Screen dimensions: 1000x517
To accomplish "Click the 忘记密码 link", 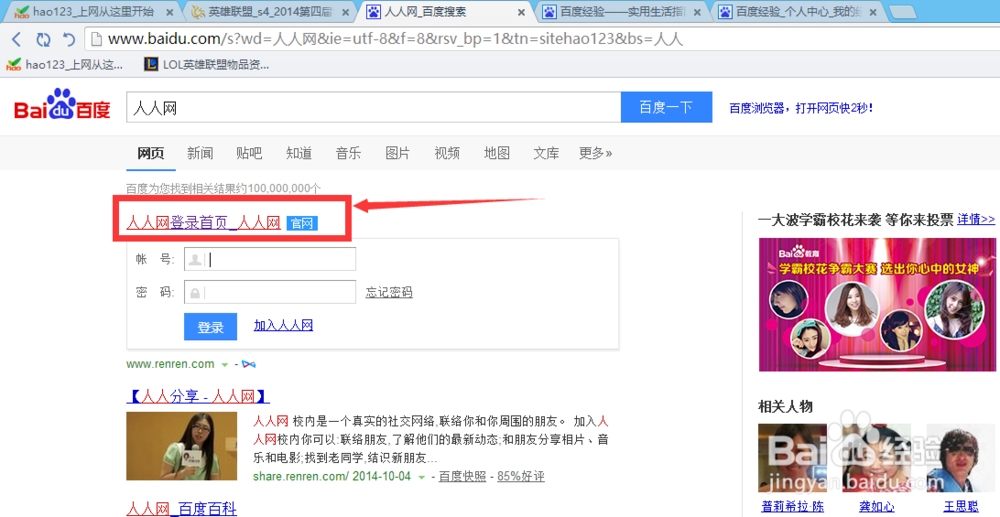I will pos(389,292).
